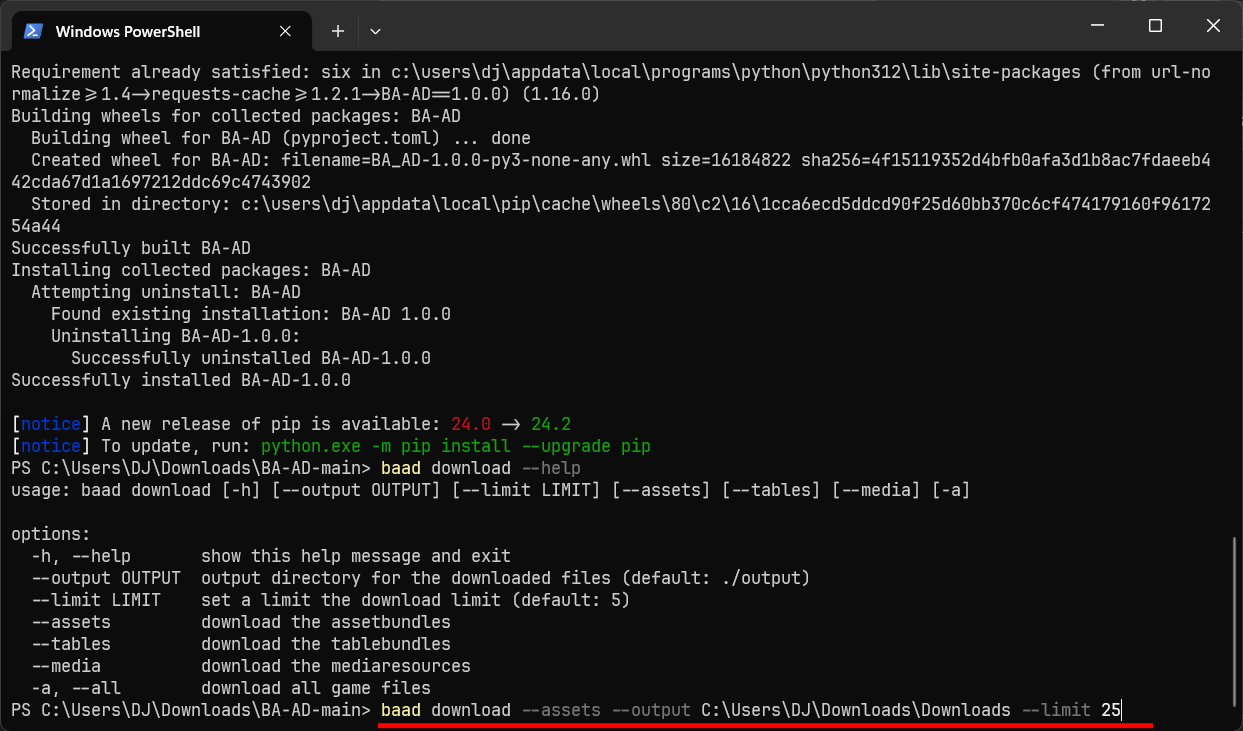Click '--assets' flag in the current command
Image resolution: width=1243 pixels, height=731 pixels.
click(561, 710)
